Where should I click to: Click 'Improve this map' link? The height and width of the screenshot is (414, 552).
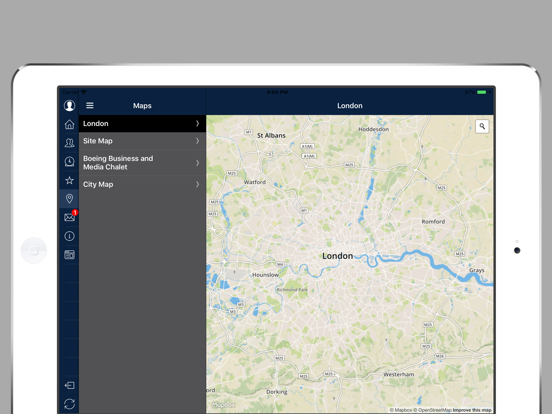point(472,410)
